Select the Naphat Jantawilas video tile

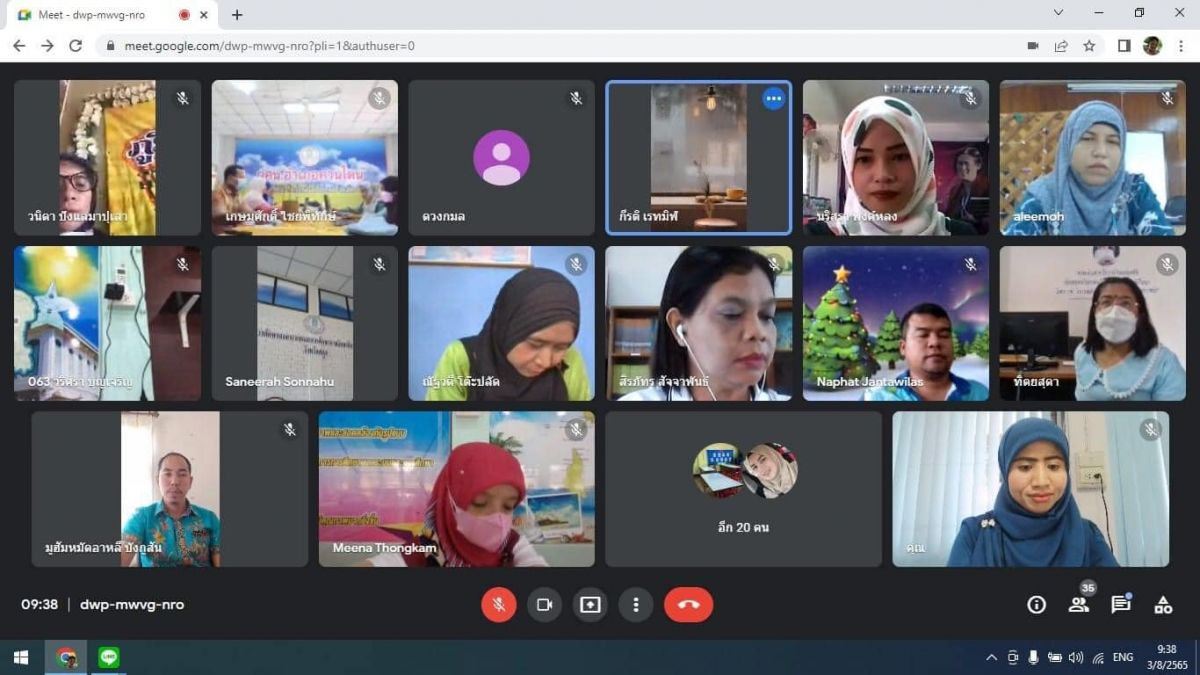[895, 323]
